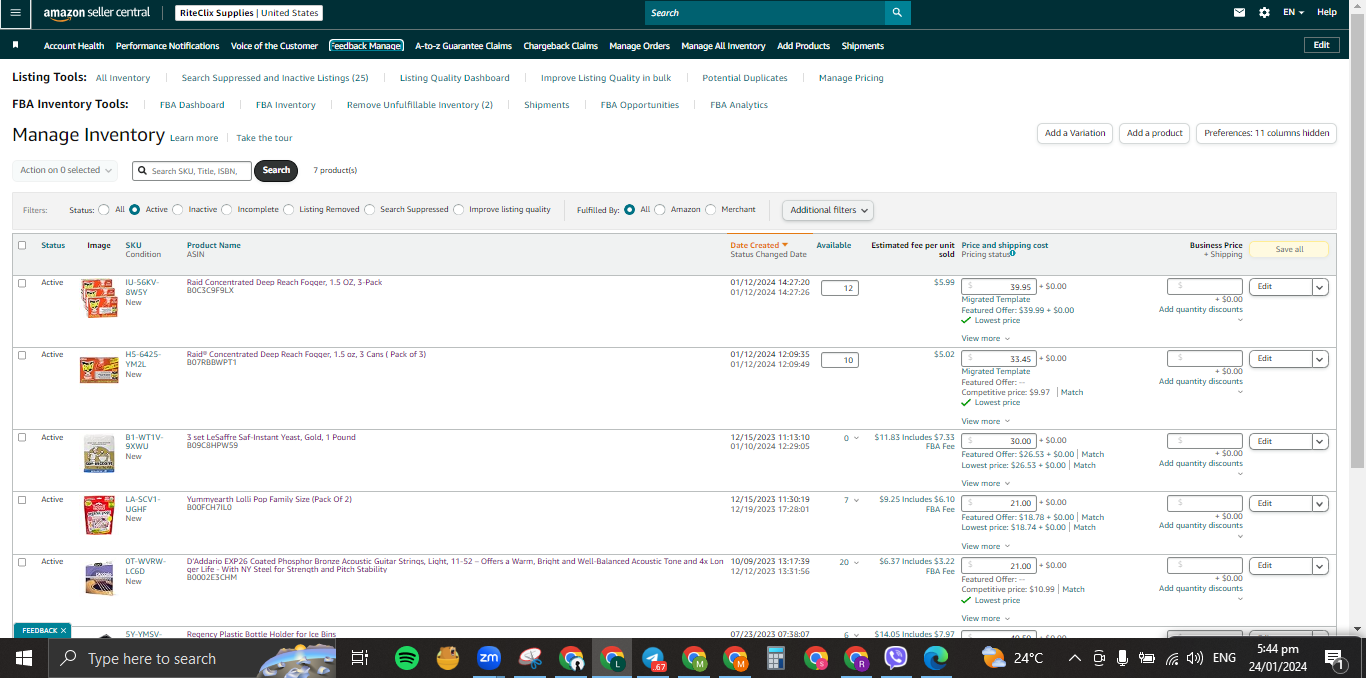1366x678 pixels.
Task: Open Performance Notifications in top nav
Action: (x=167, y=46)
